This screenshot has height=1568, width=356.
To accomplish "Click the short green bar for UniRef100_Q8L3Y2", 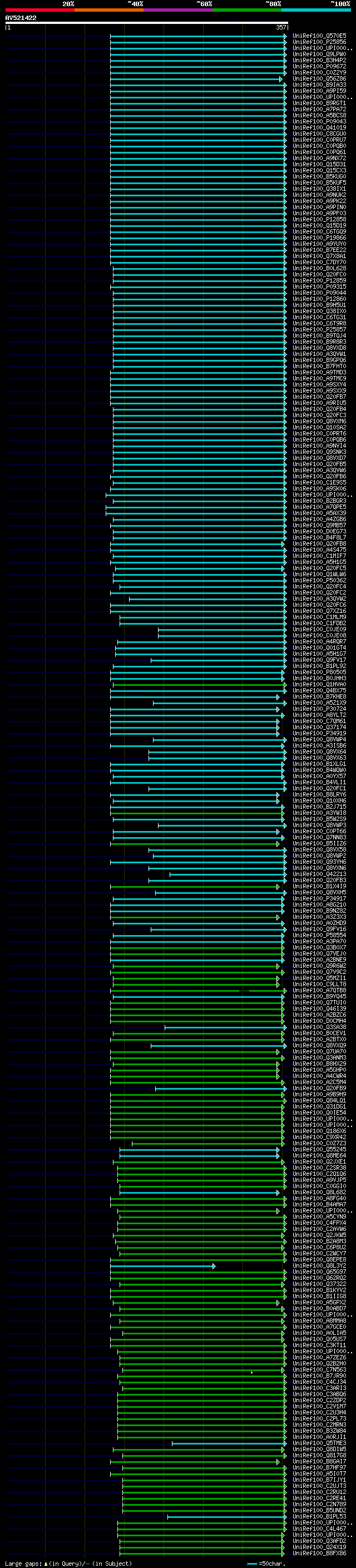I will 162,1266.
